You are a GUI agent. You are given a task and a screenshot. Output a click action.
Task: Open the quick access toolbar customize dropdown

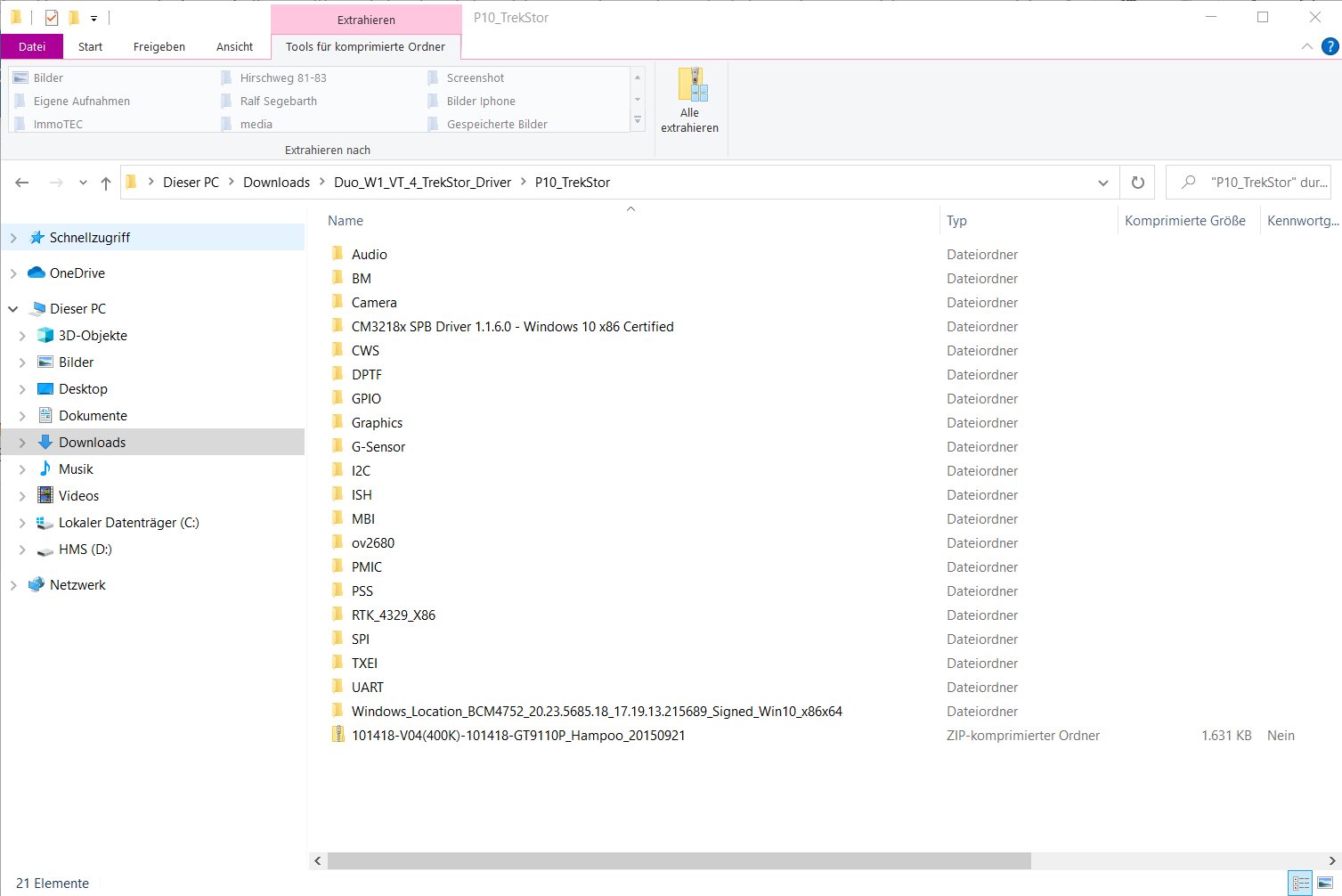coord(94,18)
